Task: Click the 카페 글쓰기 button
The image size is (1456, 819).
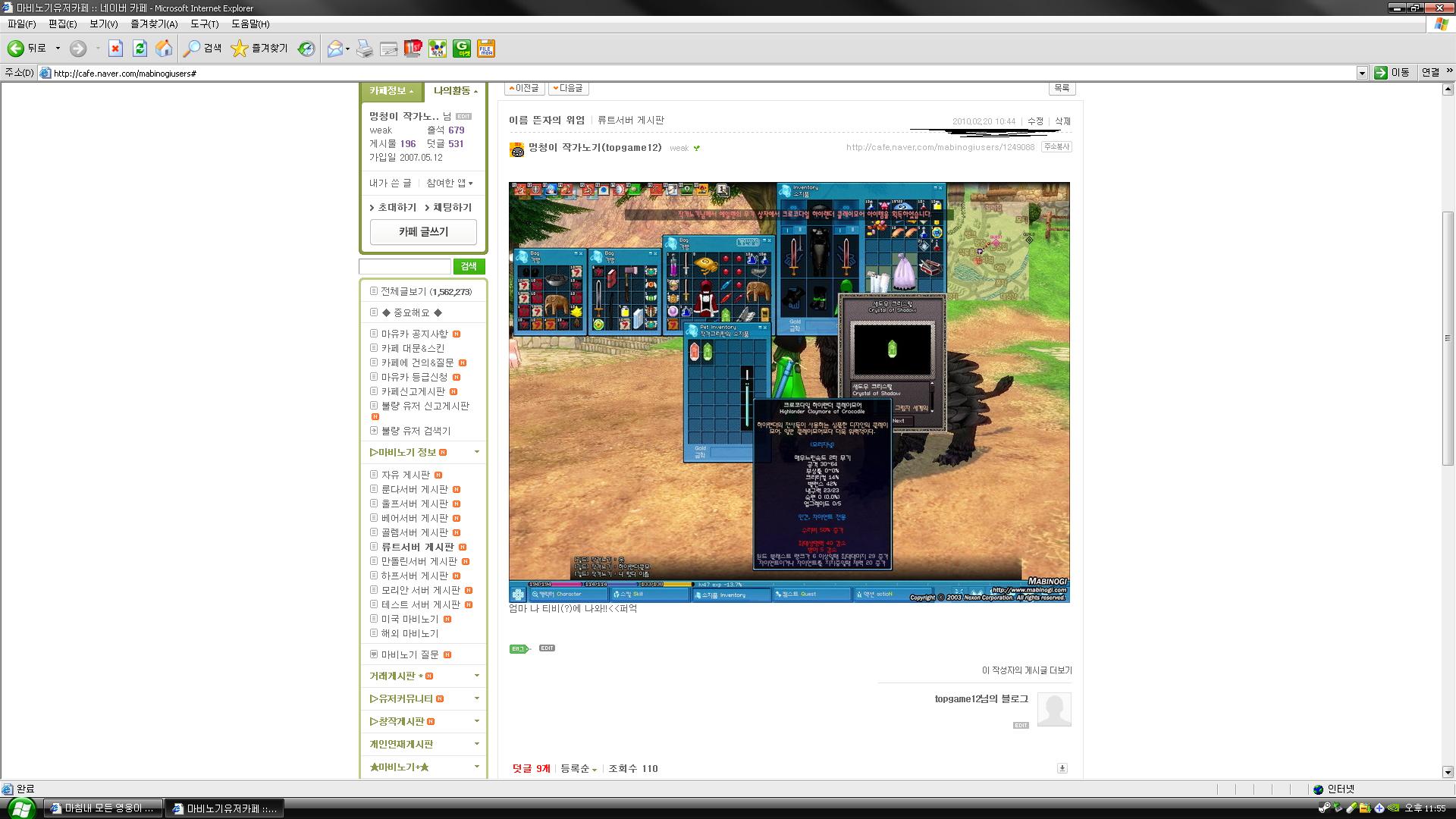Action: (423, 232)
